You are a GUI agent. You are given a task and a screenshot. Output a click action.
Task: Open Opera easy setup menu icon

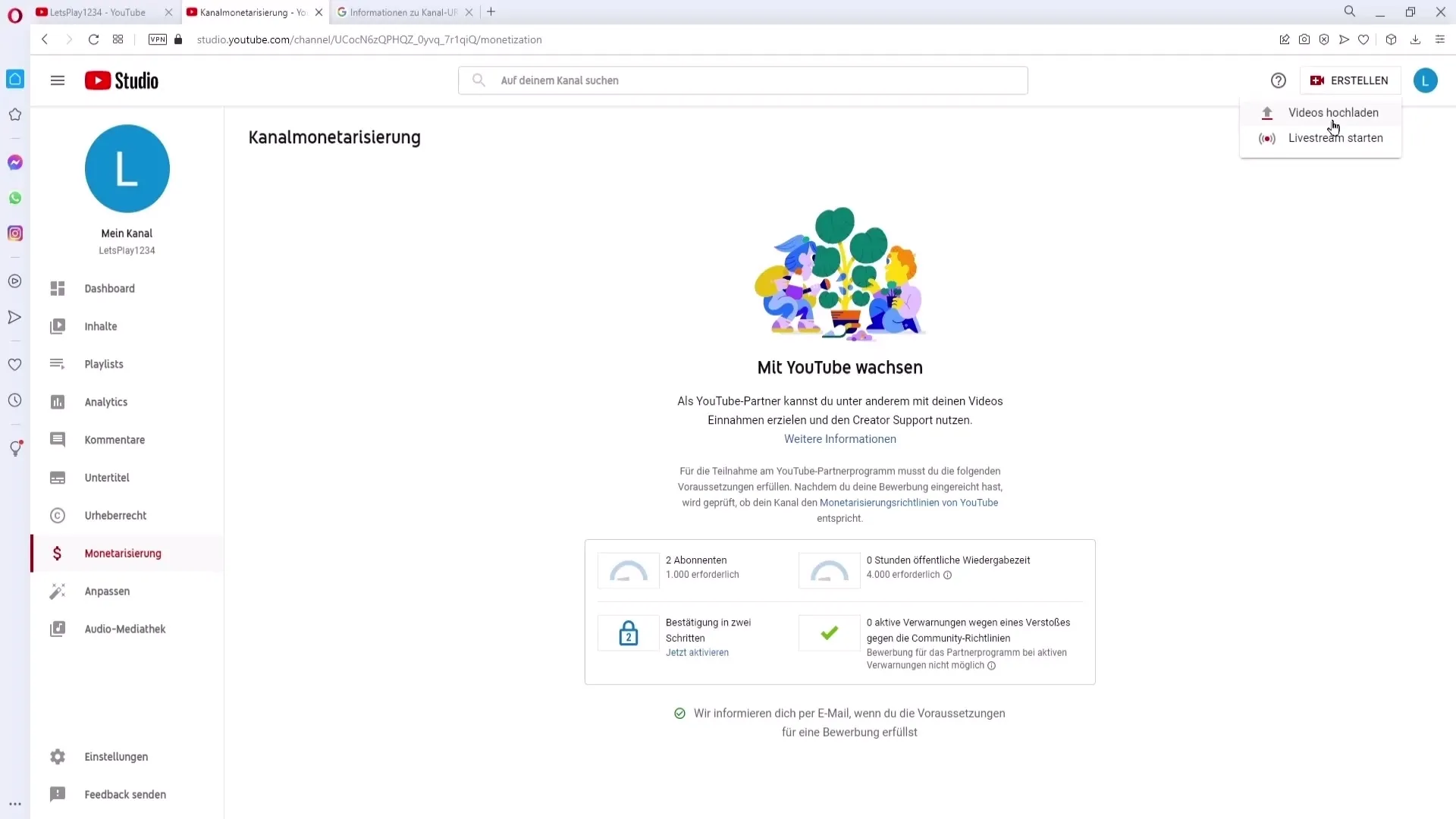click(x=1440, y=39)
